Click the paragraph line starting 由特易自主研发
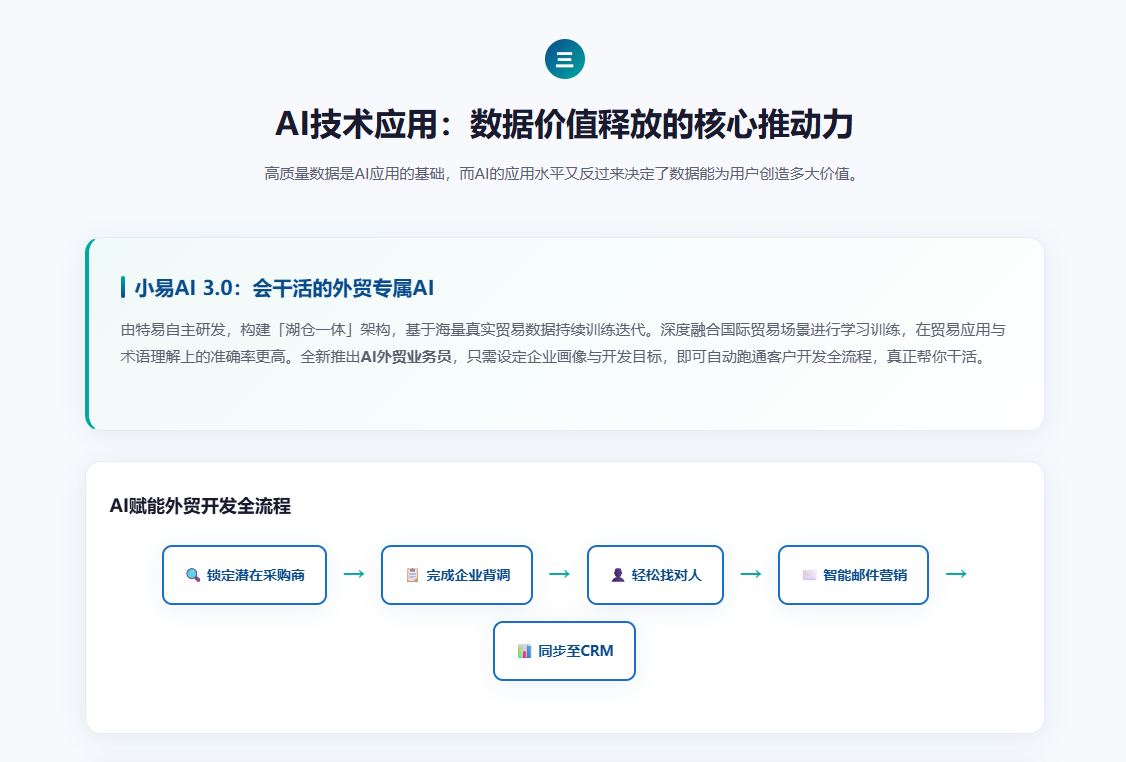The image size is (1126, 762). pos(563,330)
